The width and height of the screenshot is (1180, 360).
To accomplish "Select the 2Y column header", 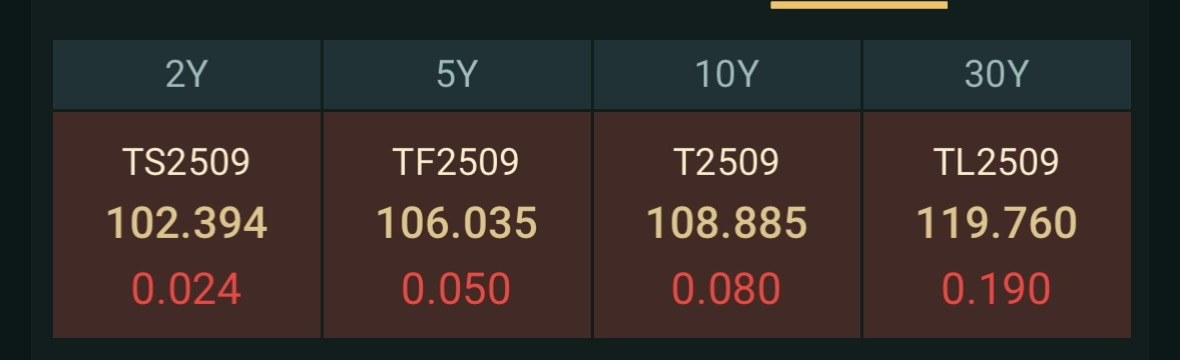I will coord(187,75).
